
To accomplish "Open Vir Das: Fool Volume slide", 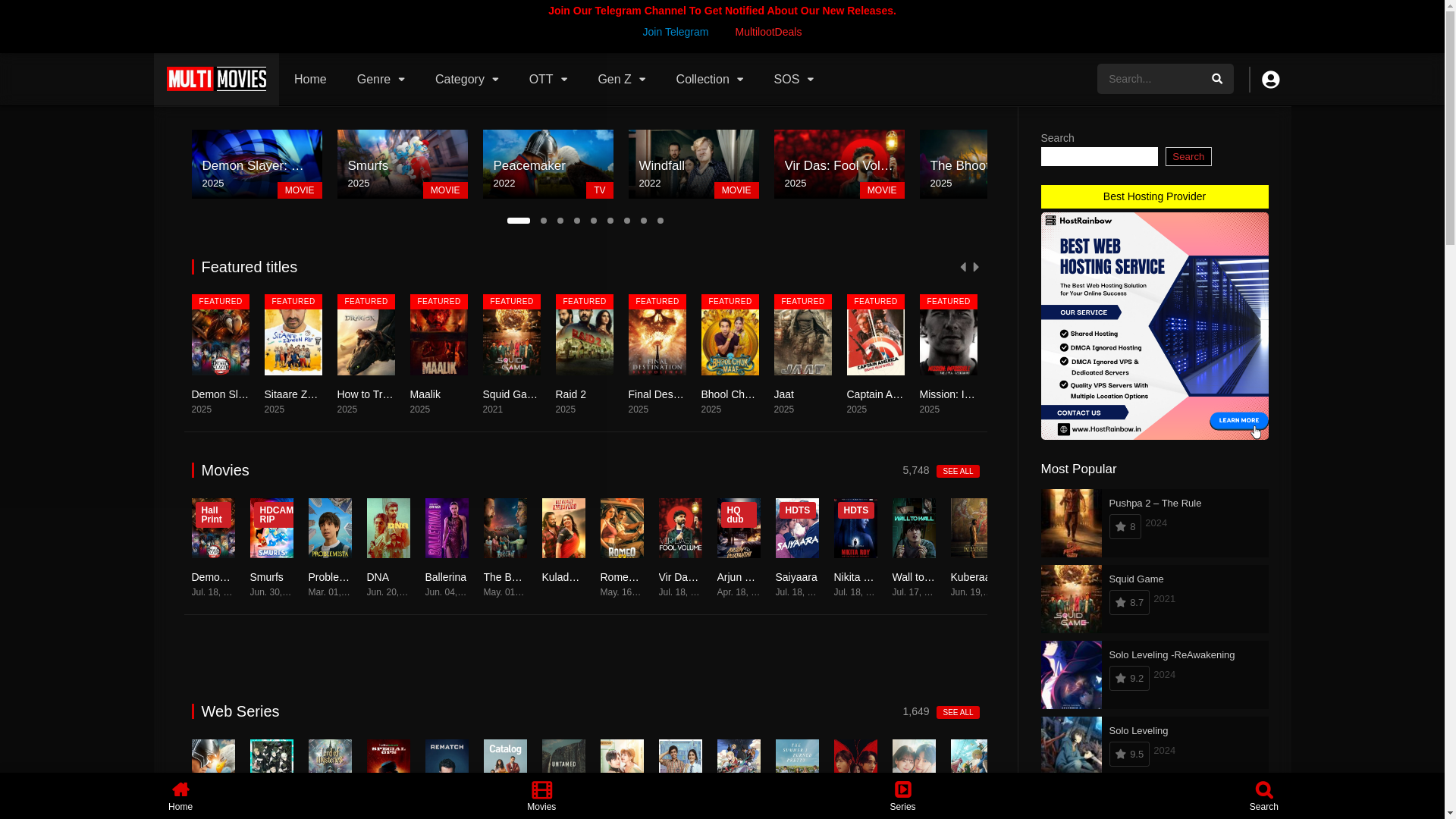I will pyautogui.click(x=839, y=164).
